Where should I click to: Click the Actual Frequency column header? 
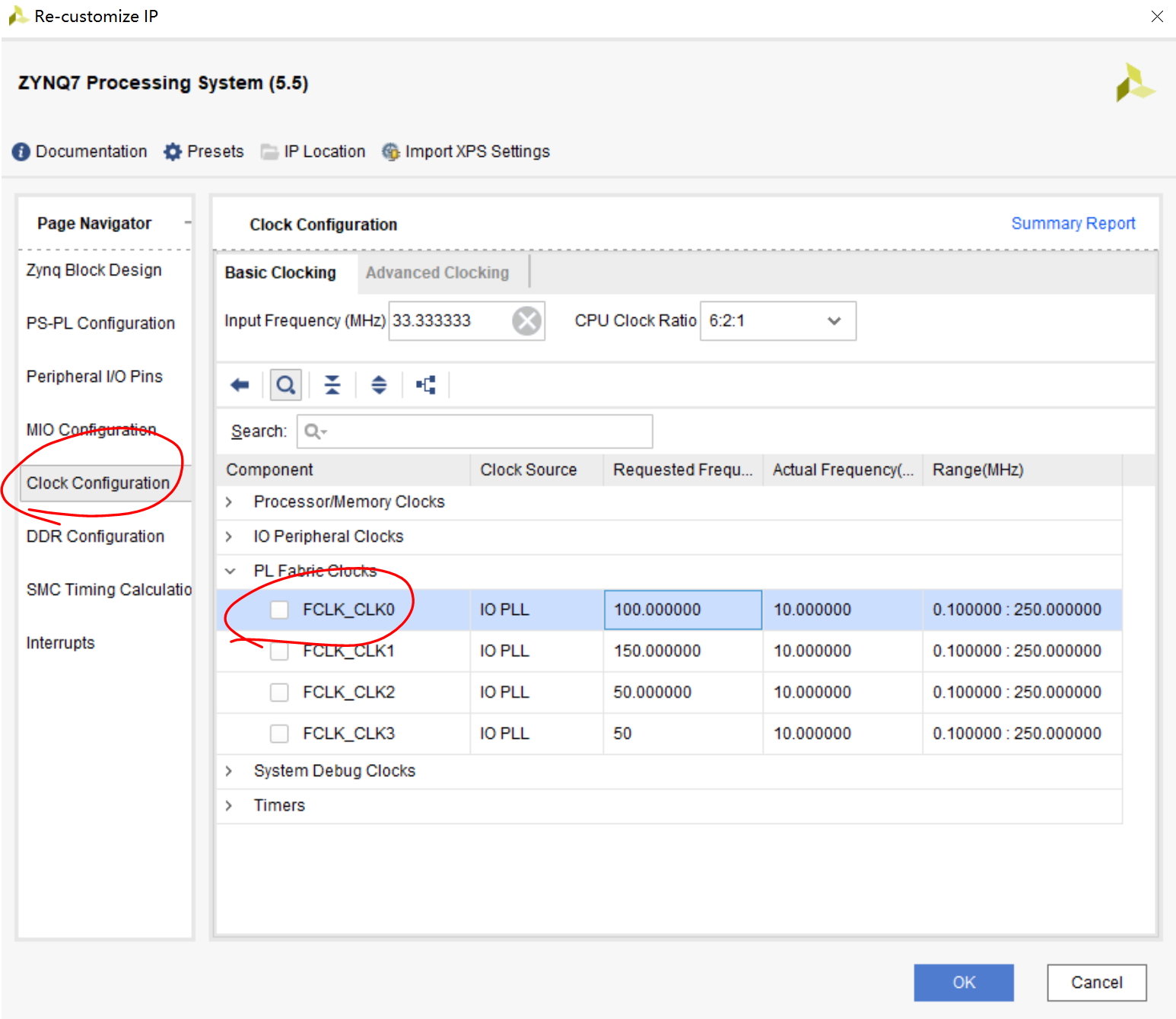(843, 470)
